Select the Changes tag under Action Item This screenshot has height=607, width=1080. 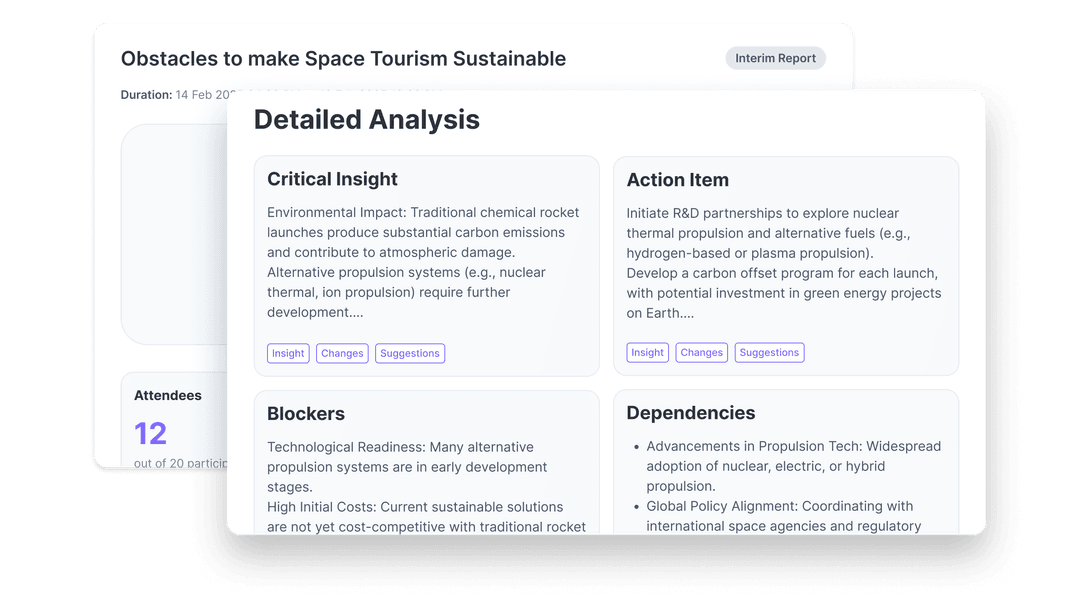[701, 352]
